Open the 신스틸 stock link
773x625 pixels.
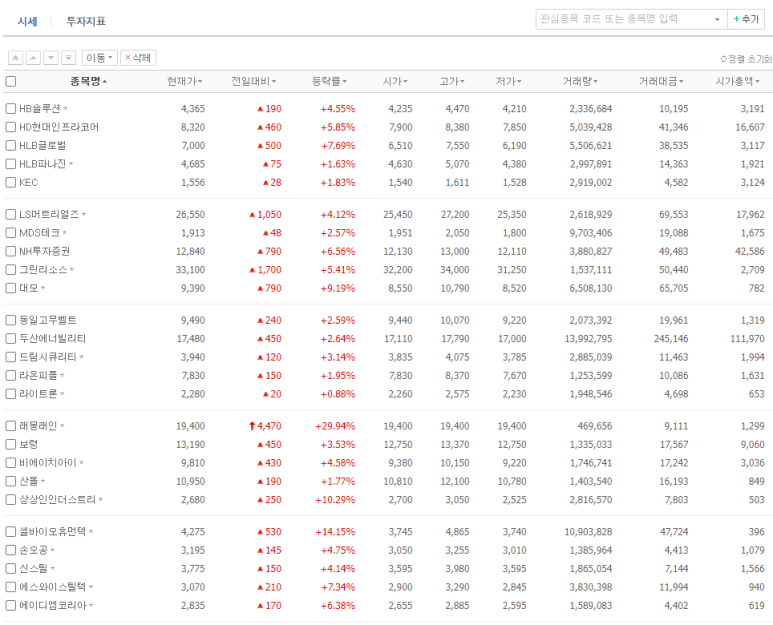point(34,569)
